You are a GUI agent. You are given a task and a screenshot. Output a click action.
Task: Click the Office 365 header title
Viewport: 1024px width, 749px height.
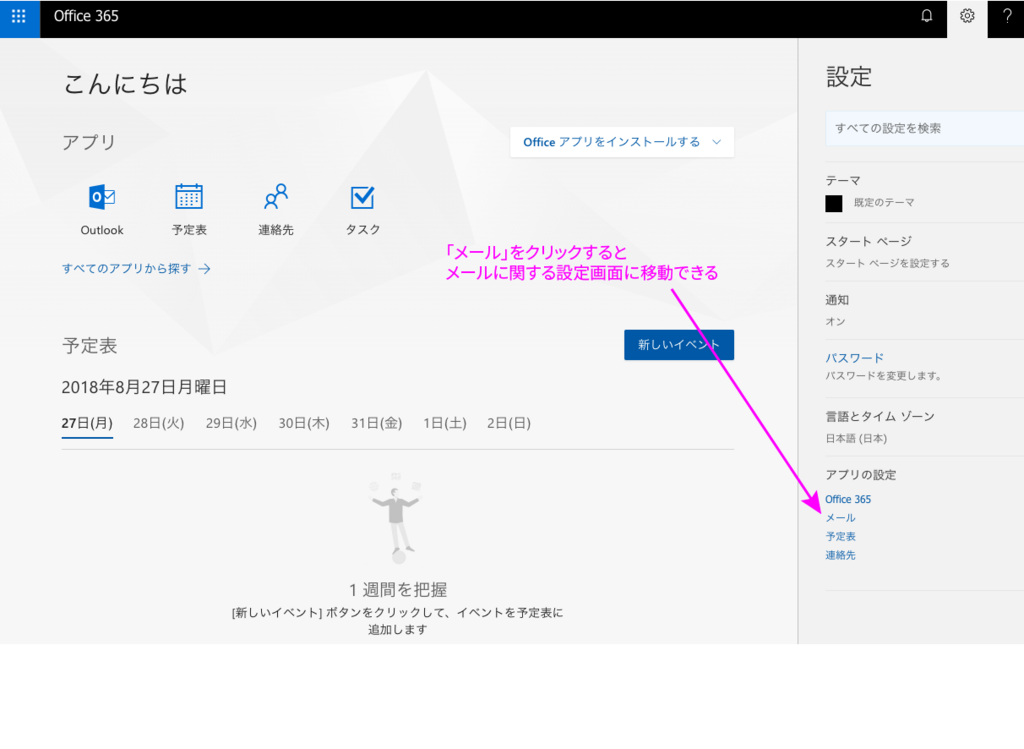pyautogui.click(x=86, y=16)
